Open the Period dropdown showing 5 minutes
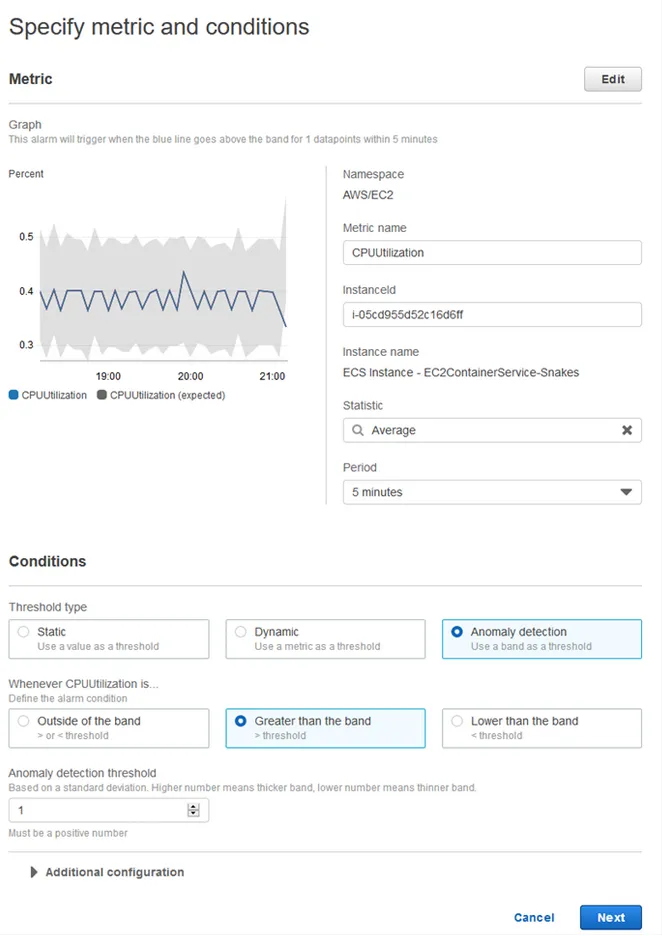 point(491,492)
